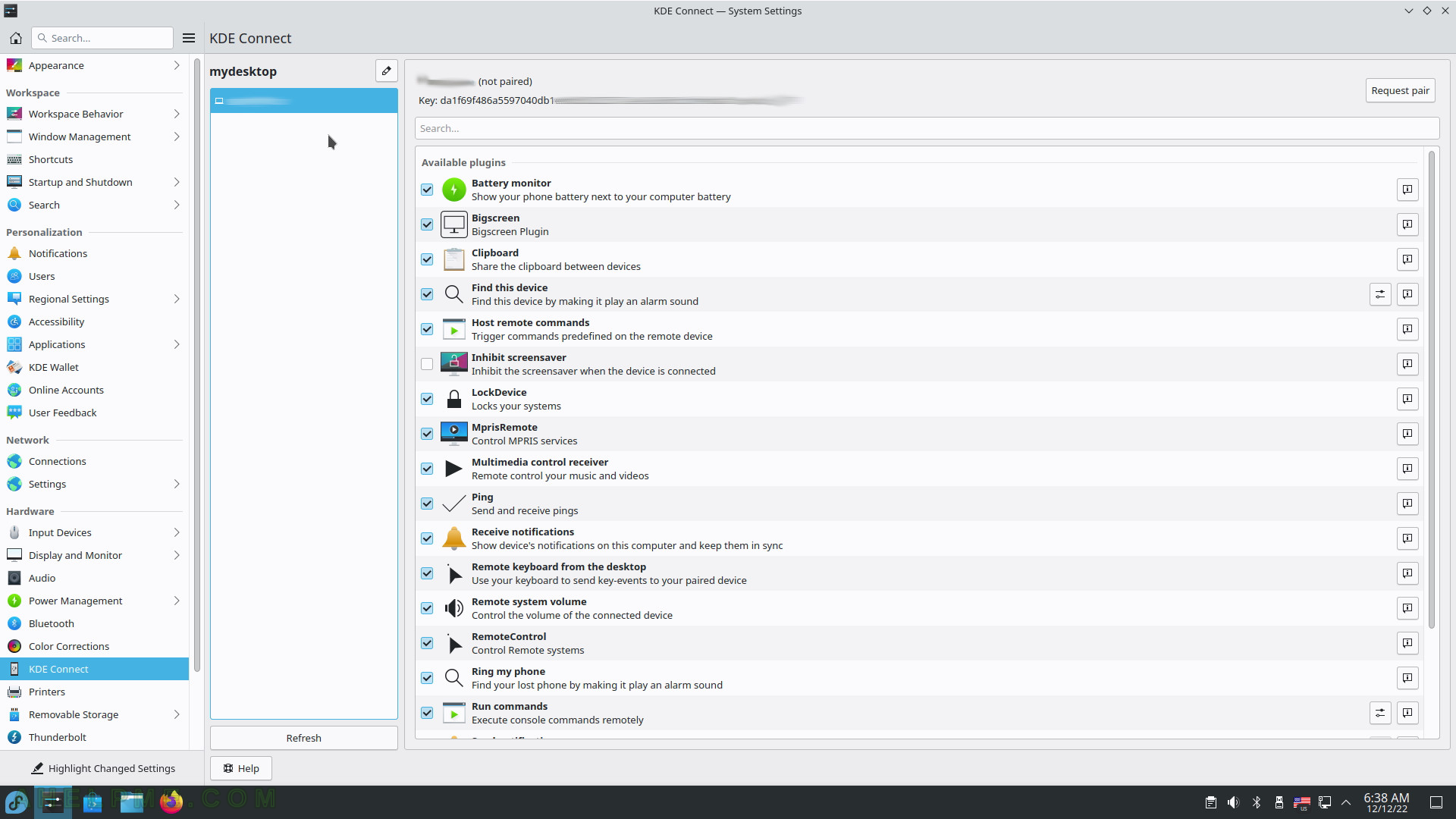Click the clock showing 6:38 AM

(x=1386, y=802)
